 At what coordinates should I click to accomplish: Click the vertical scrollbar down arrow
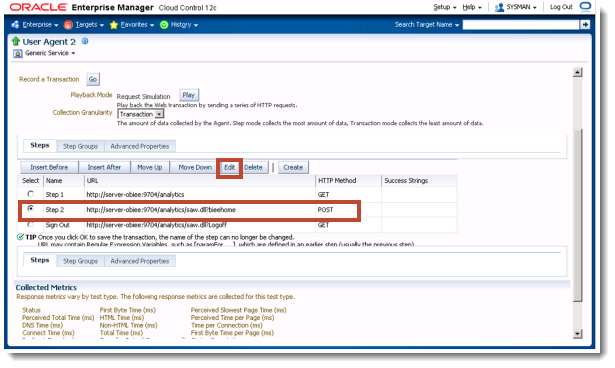point(577,334)
